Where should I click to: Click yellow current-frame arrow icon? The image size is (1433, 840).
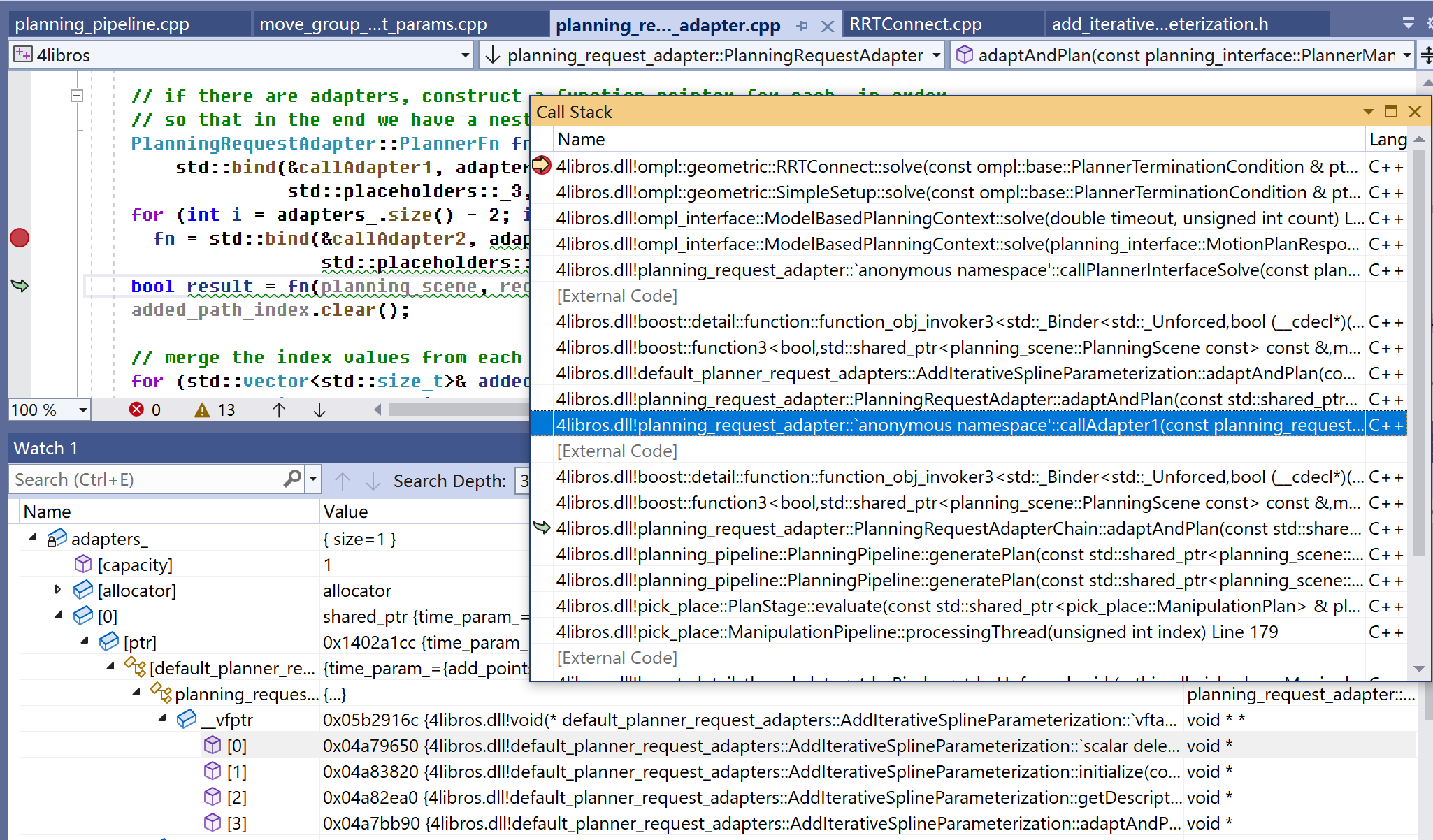(x=542, y=166)
